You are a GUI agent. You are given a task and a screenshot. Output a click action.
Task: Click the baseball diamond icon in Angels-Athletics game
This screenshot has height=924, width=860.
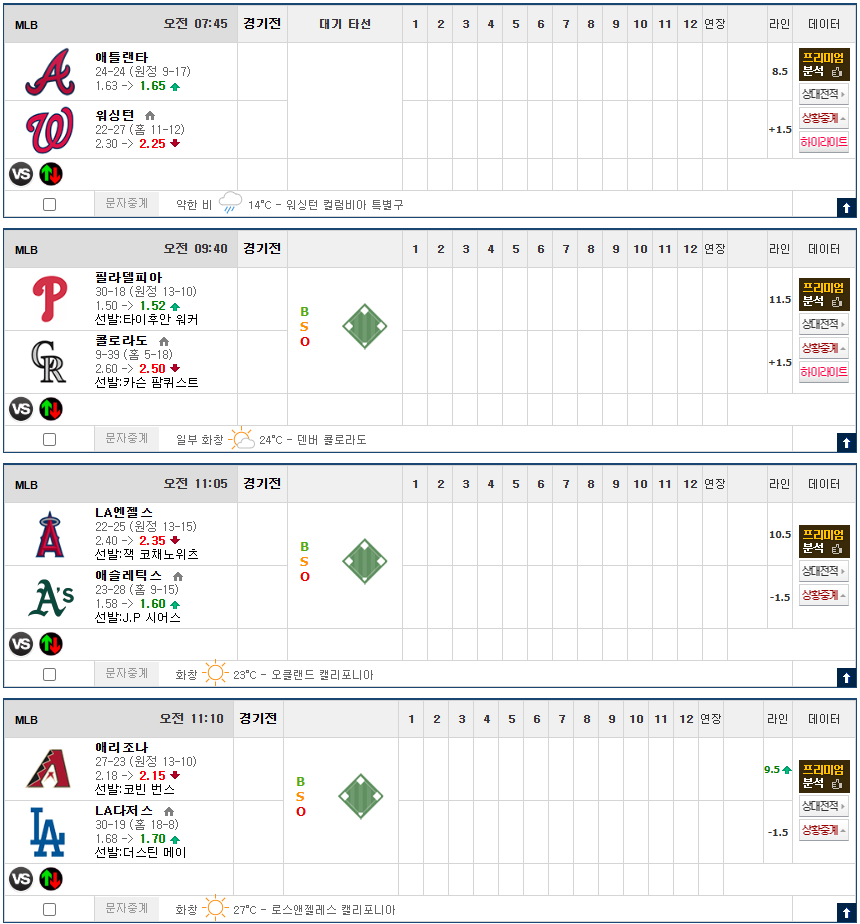point(364,561)
